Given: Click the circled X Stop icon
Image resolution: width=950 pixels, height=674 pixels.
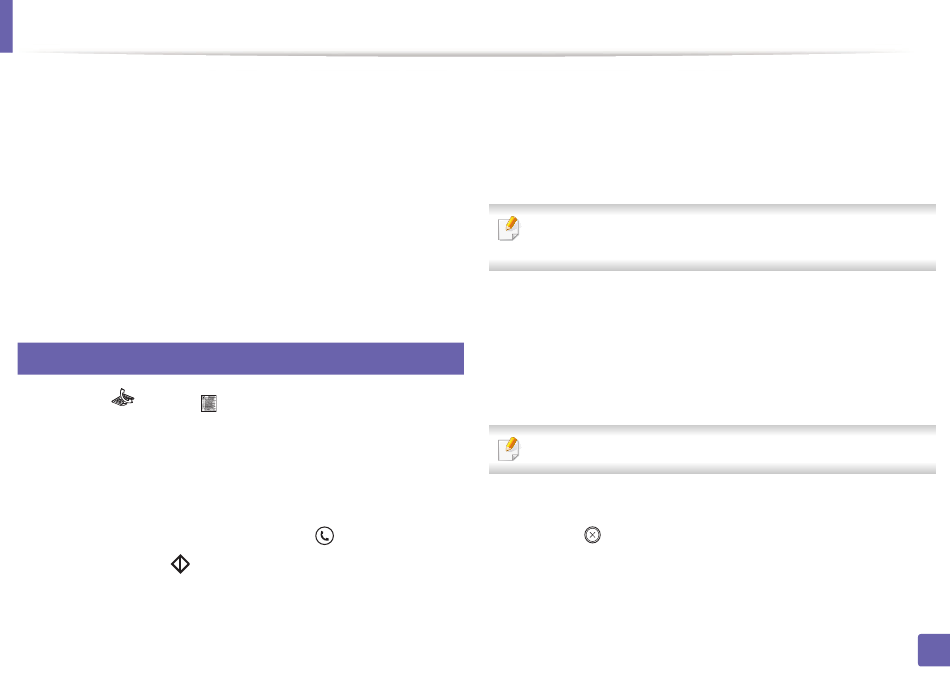Looking at the screenshot, I should tap(593, 535).
